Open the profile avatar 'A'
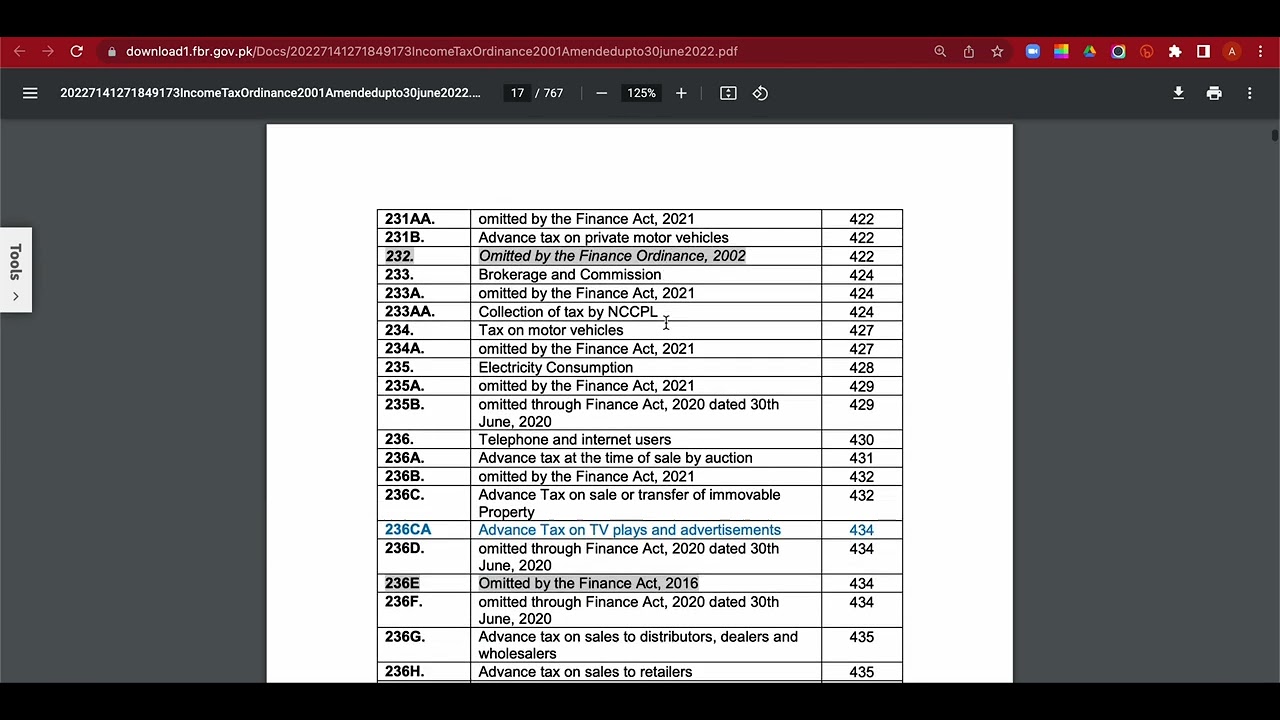The height and width of the screenshot is (720, 1280). 1232,51
